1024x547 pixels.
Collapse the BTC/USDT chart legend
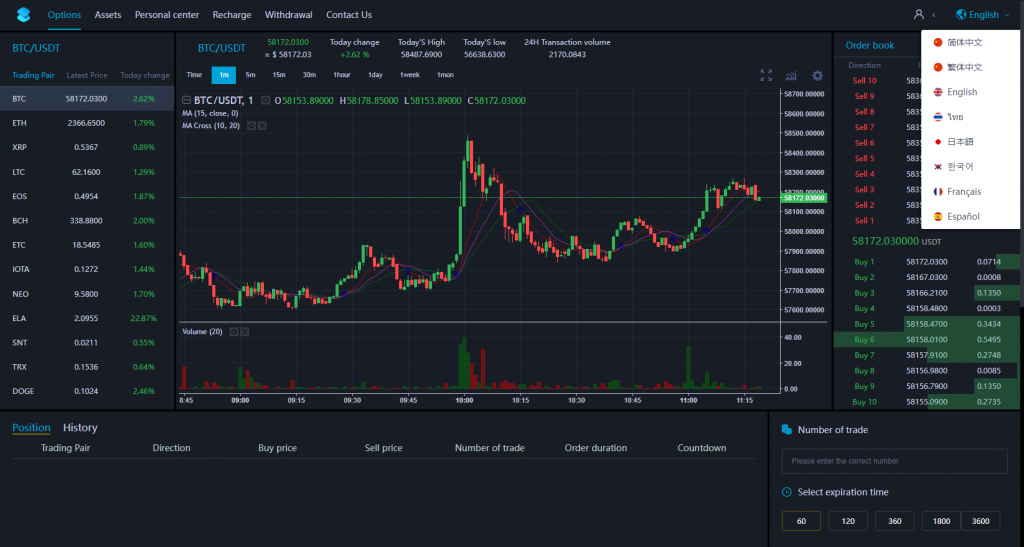point(186,101)
